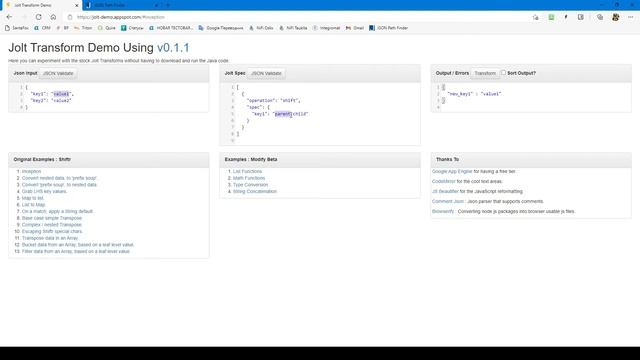Open Filter data from an Array example
This screenshot has height=360, width=640.
[x=76, y=251]
